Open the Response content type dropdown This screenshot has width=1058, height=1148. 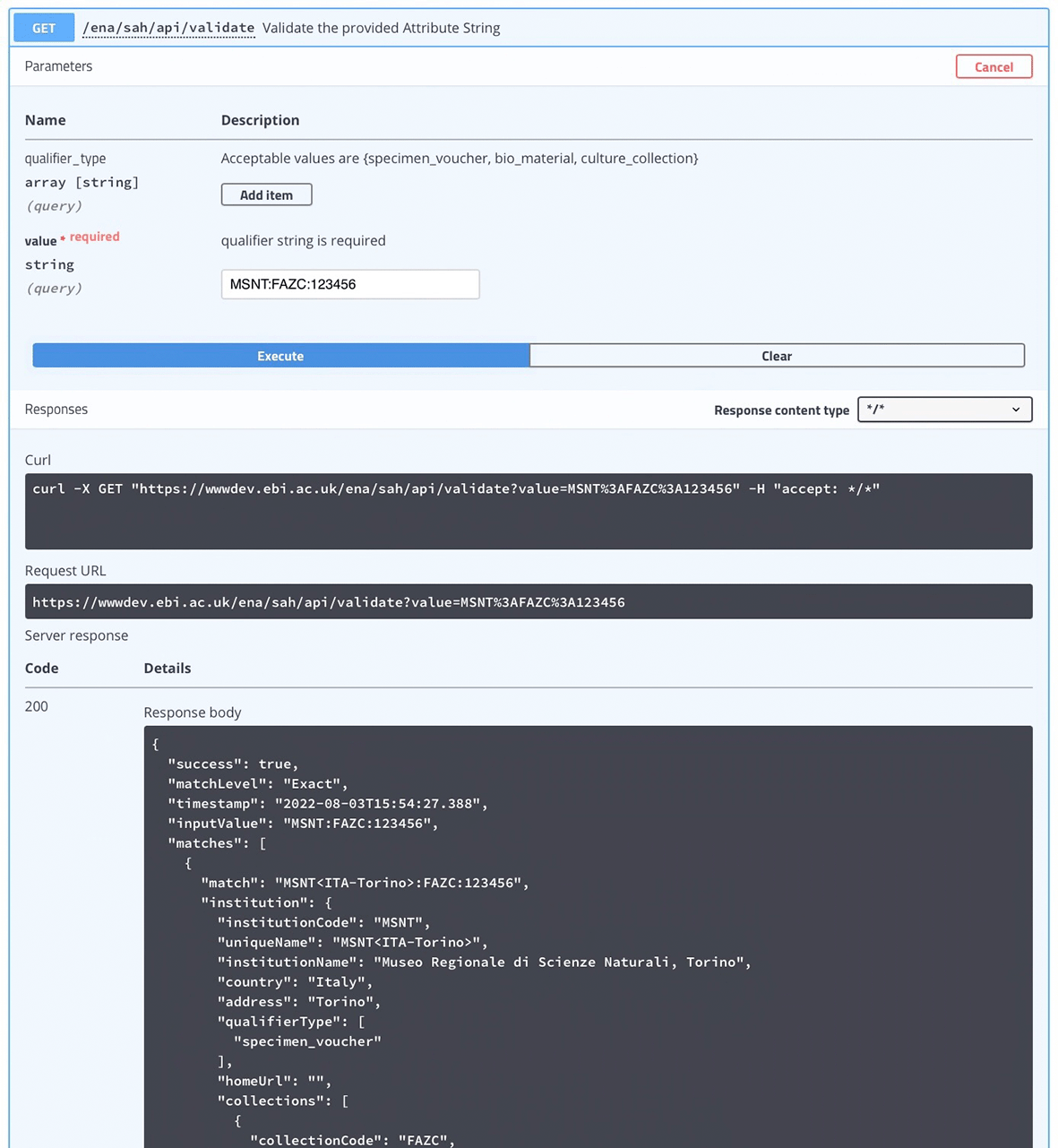[x=944, y=410]
